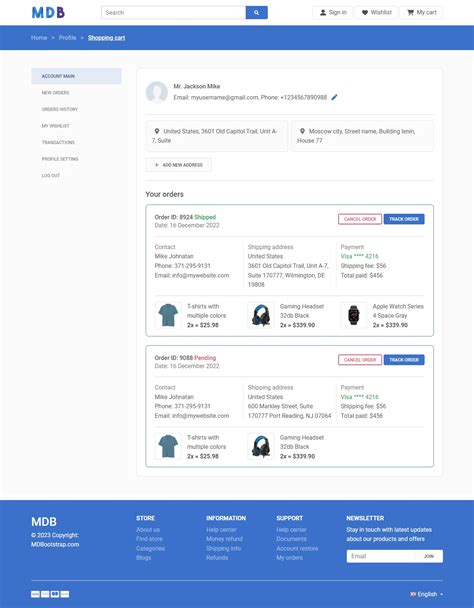Select the United States address card
Screen dimensions: 474x608
coord(216,136)
